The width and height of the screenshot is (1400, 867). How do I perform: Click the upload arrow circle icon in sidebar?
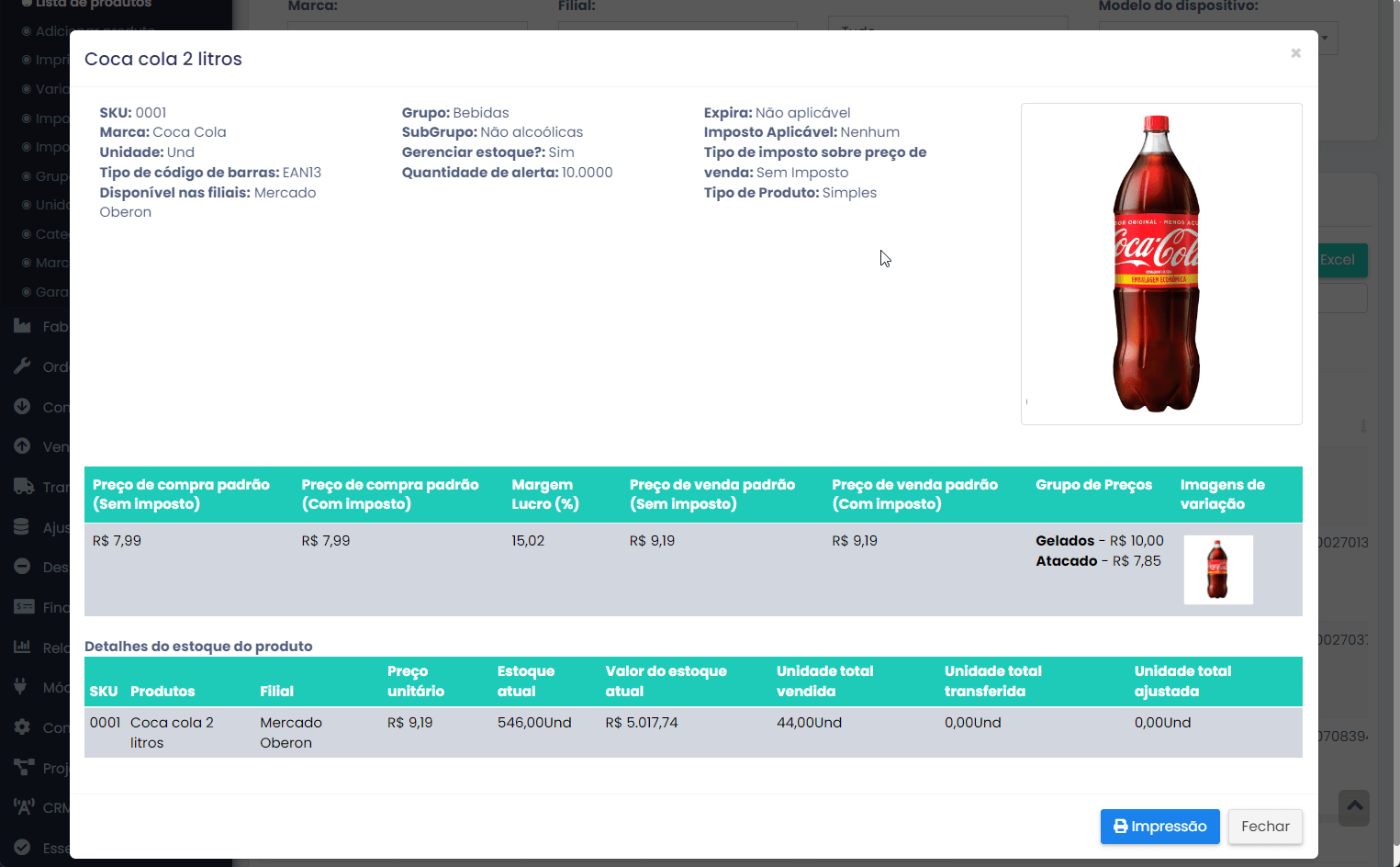[x=23, y=445]
